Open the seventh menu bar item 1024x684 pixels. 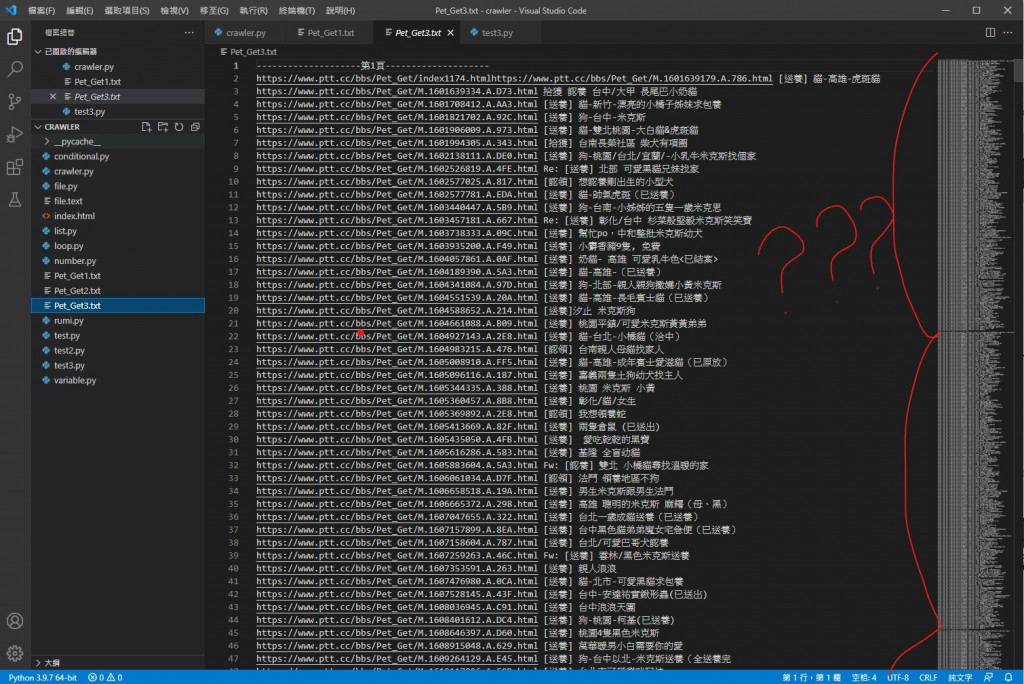(296, 10)
